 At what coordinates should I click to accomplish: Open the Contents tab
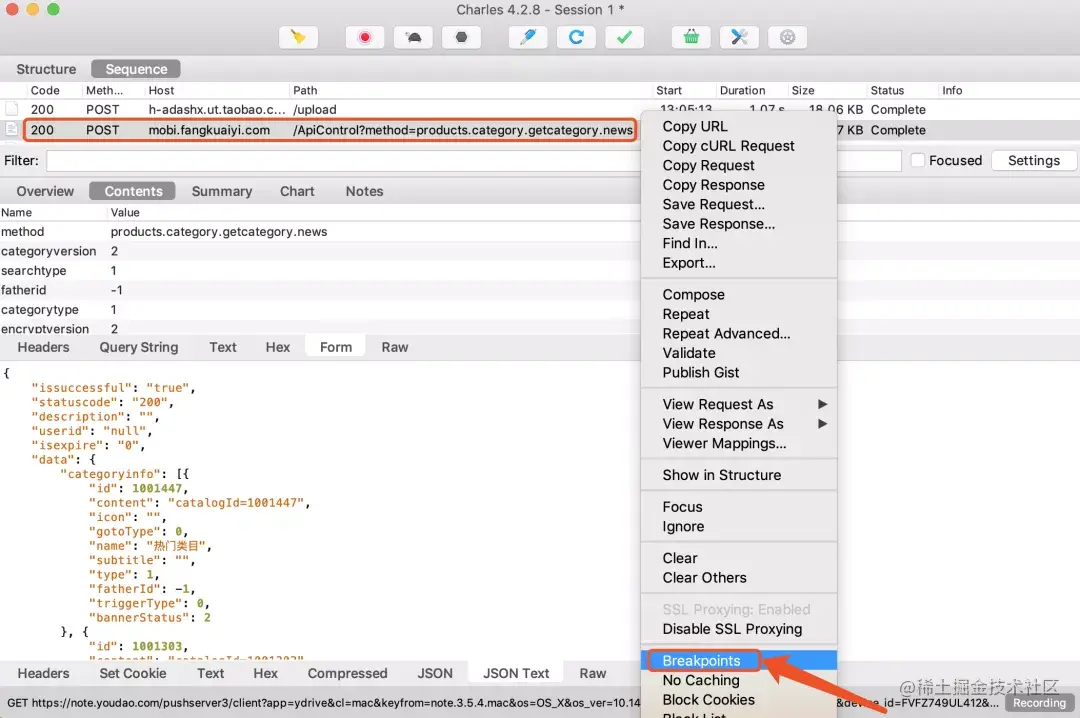point(133,191)
